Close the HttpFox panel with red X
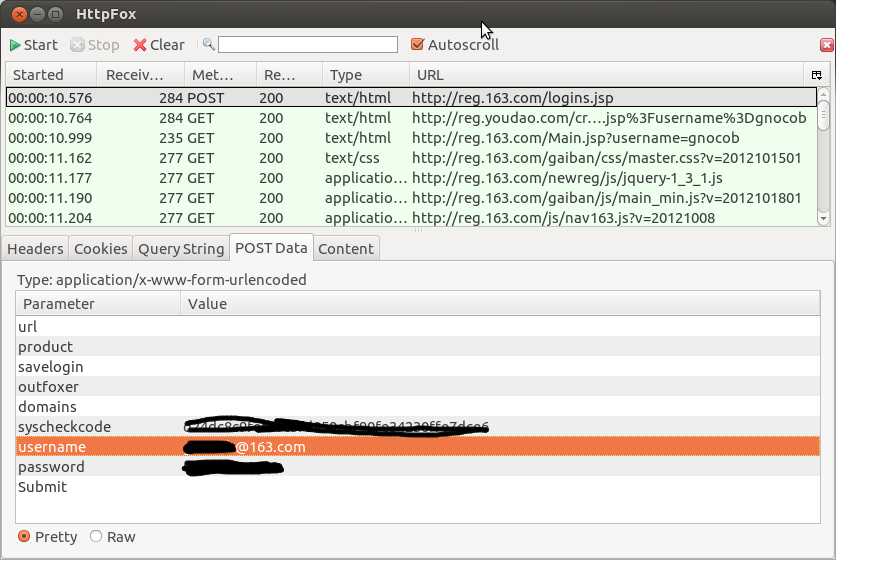This screenshot has height=576, width=896. [x=826, y=45]
